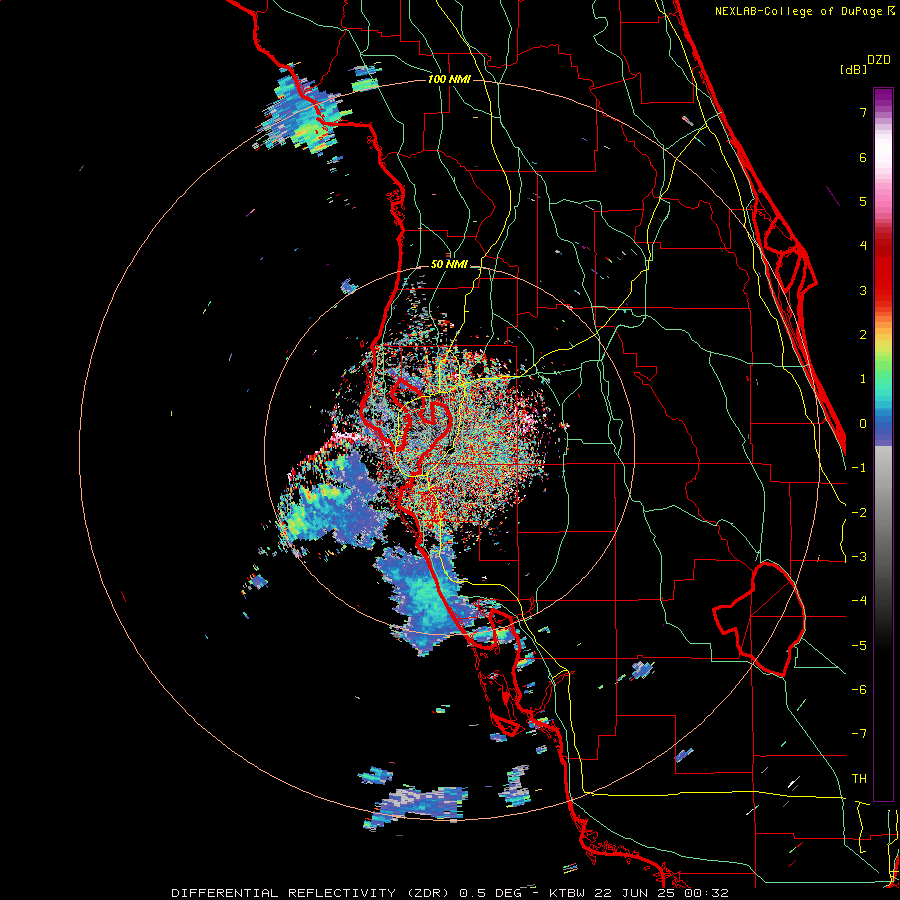Click the 0.5 DEG elevation text

491,893
